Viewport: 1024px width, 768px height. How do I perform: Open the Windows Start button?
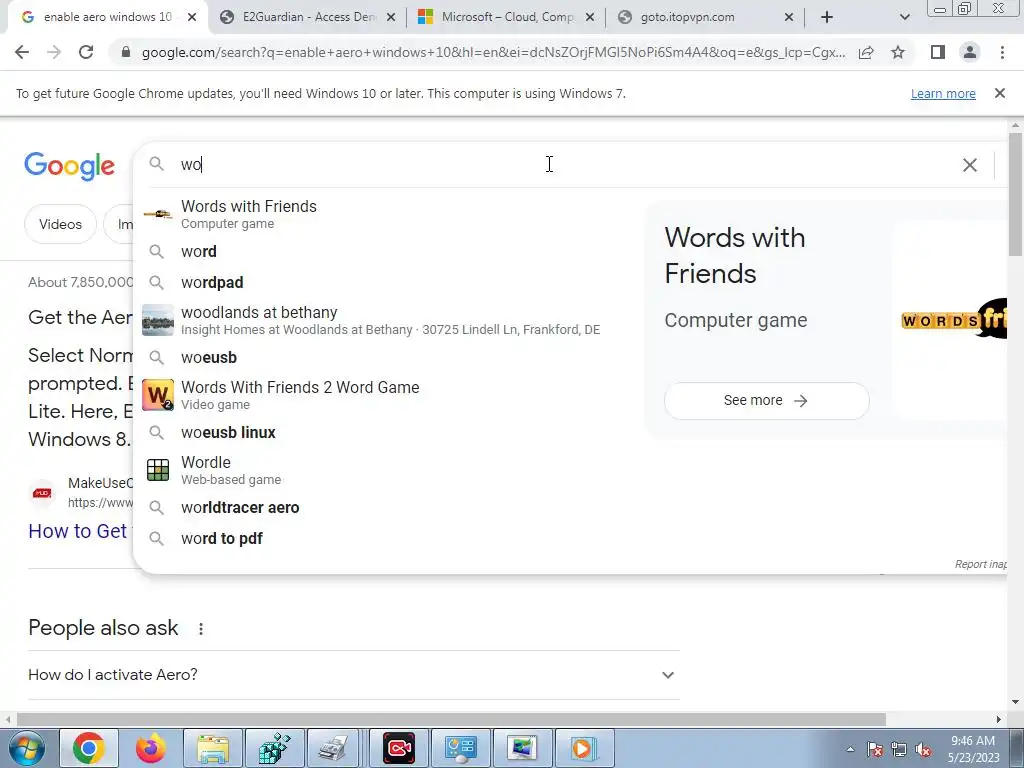point(27,748)
